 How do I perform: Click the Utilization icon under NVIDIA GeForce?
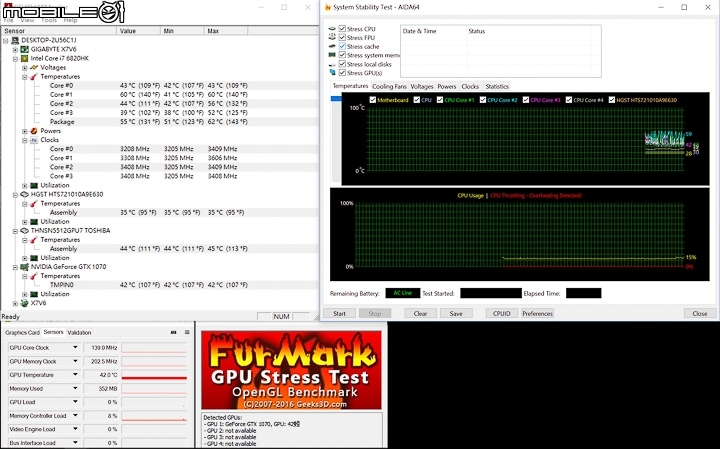pos(34,294)
